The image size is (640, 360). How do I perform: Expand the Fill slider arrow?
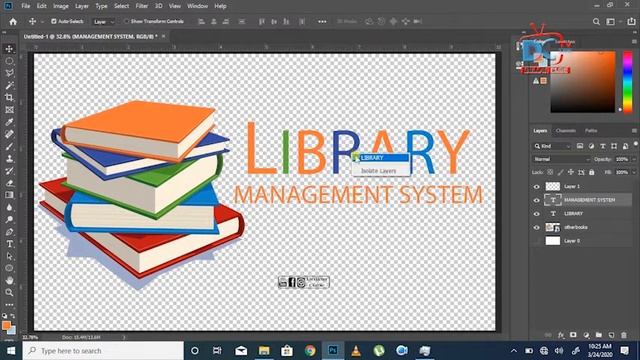635,172
